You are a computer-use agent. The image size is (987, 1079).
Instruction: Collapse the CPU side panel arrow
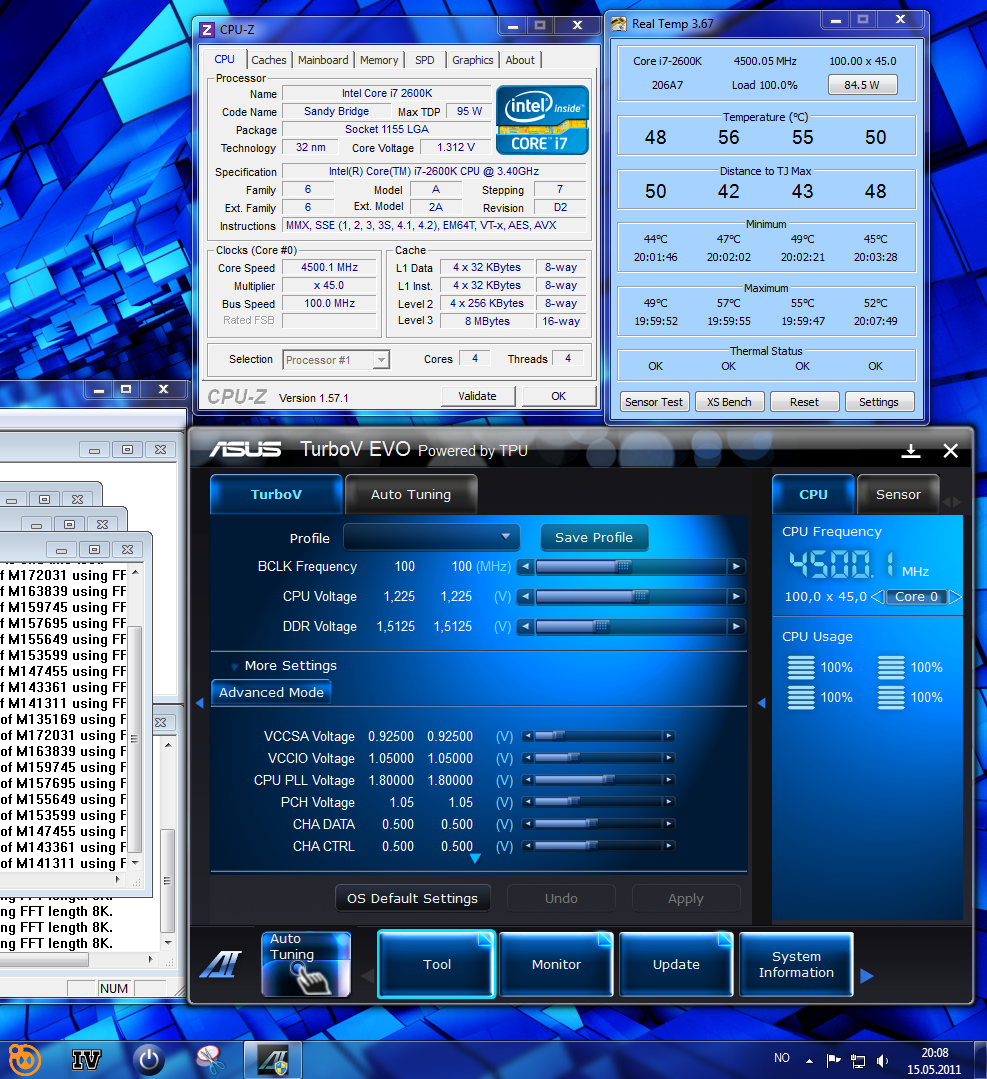(x=761, y=703)
